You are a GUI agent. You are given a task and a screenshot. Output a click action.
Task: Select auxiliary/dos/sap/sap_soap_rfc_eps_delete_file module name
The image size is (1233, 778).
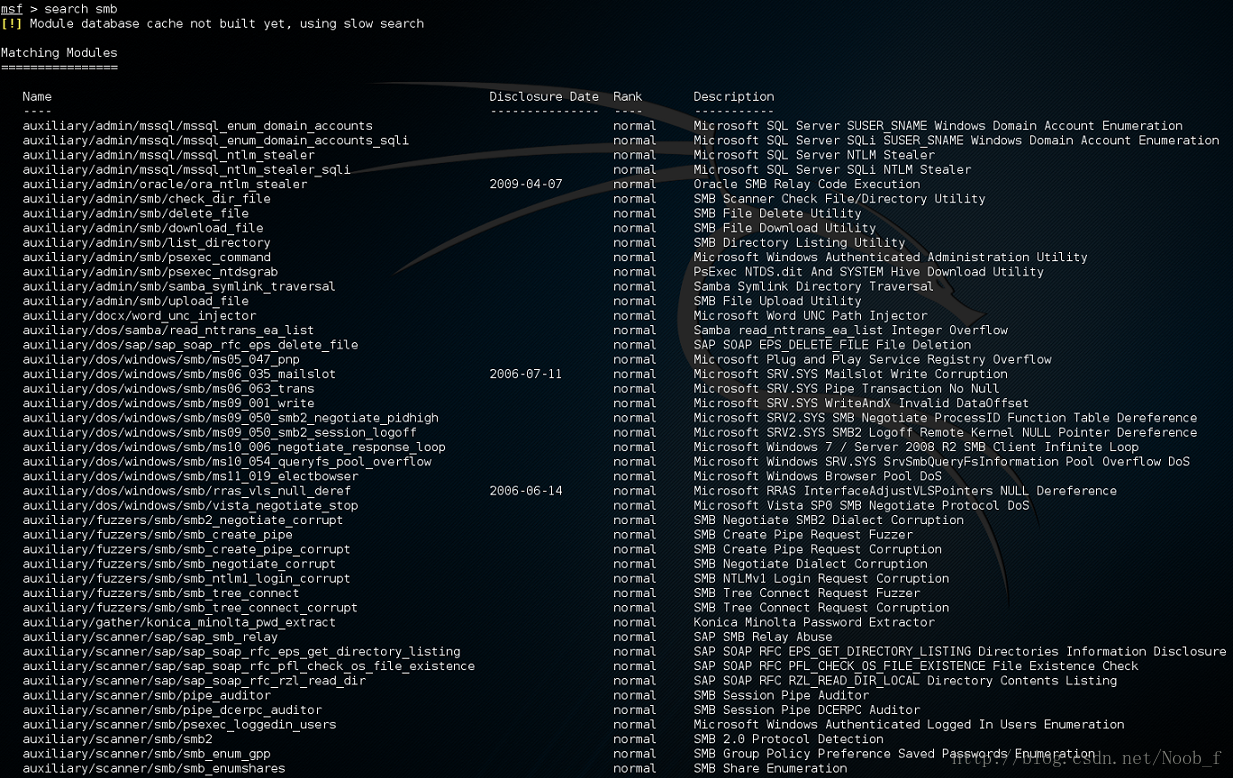click(191, 345)
